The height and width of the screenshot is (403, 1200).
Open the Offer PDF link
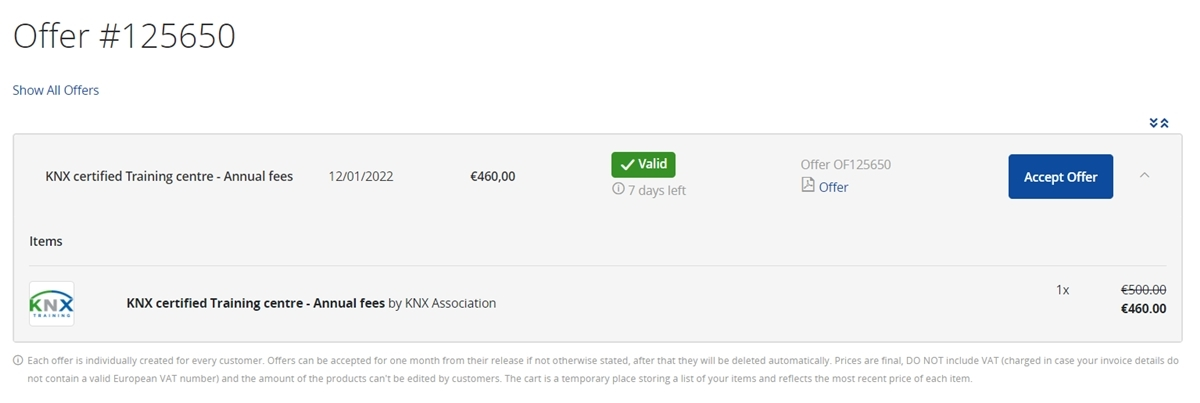(x=833, y=187)
